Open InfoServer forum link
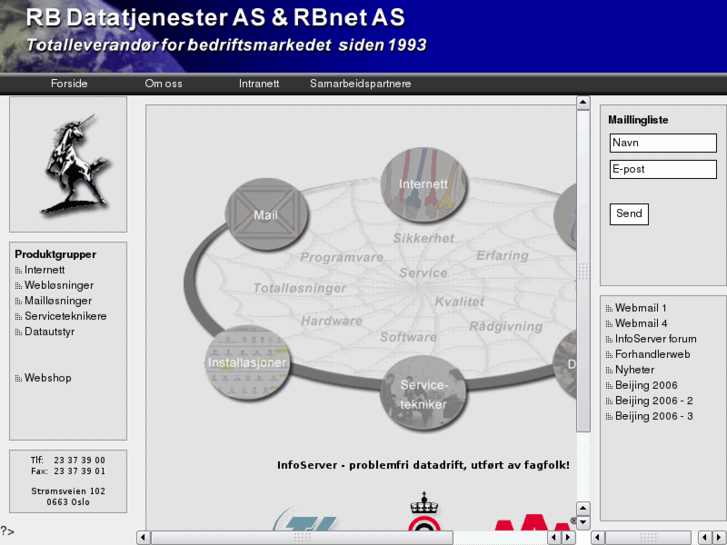The image size is (727, 545). tap(655, 339)
